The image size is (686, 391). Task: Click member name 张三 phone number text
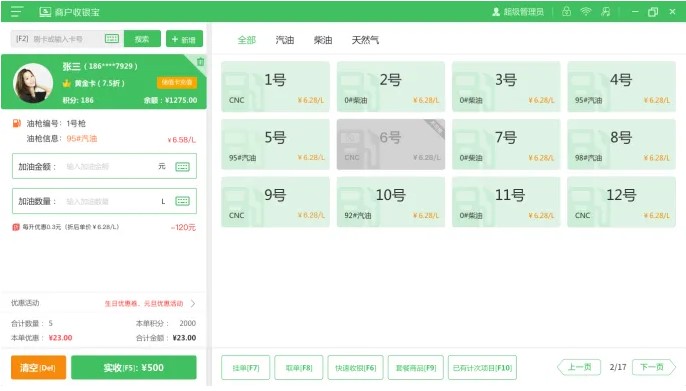tap(100, 66)
